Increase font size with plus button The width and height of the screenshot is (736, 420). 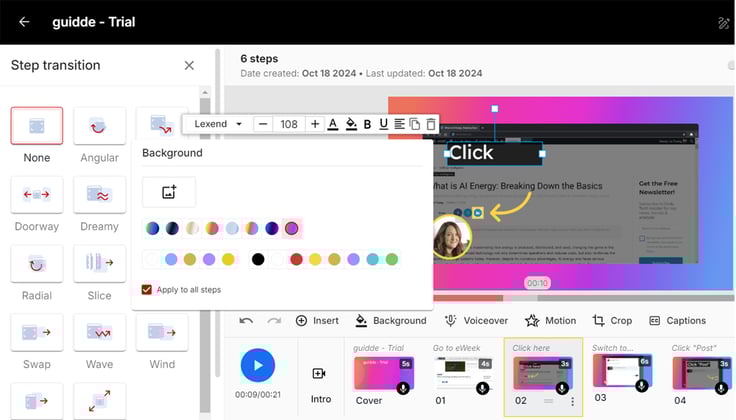(x=315, y=124)
